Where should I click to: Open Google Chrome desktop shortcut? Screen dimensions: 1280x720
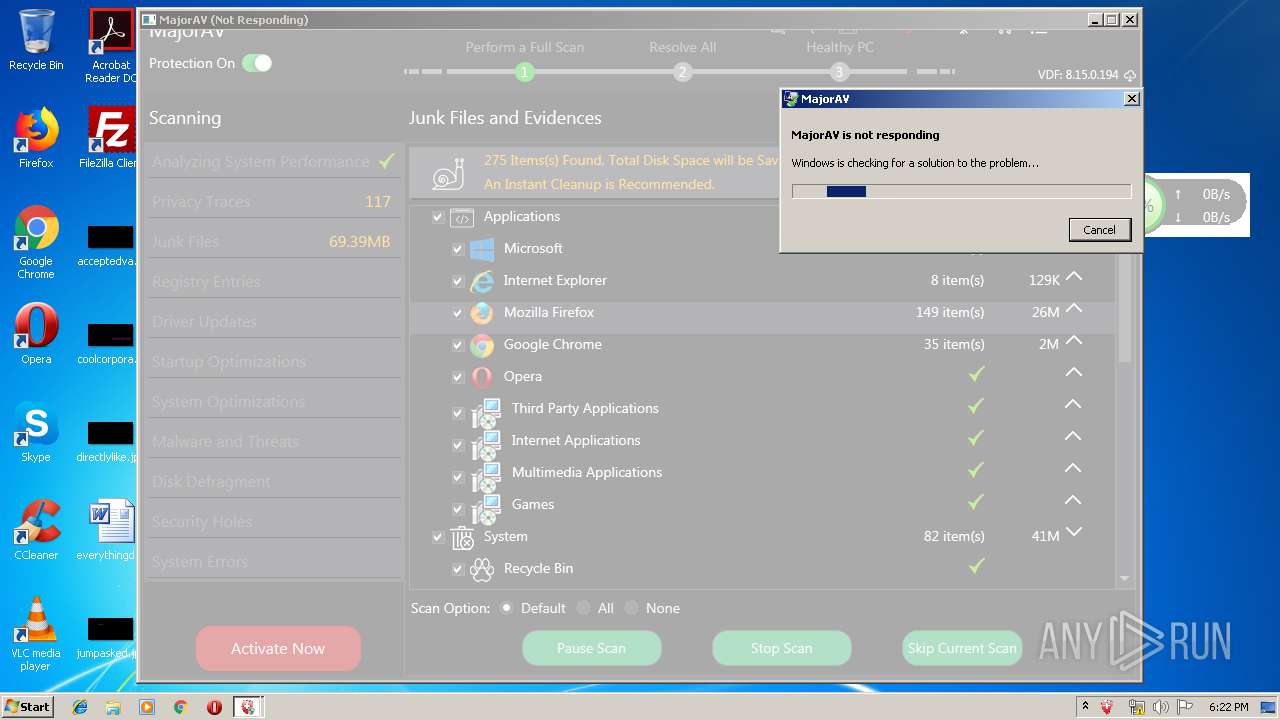(x=36, y=243)
